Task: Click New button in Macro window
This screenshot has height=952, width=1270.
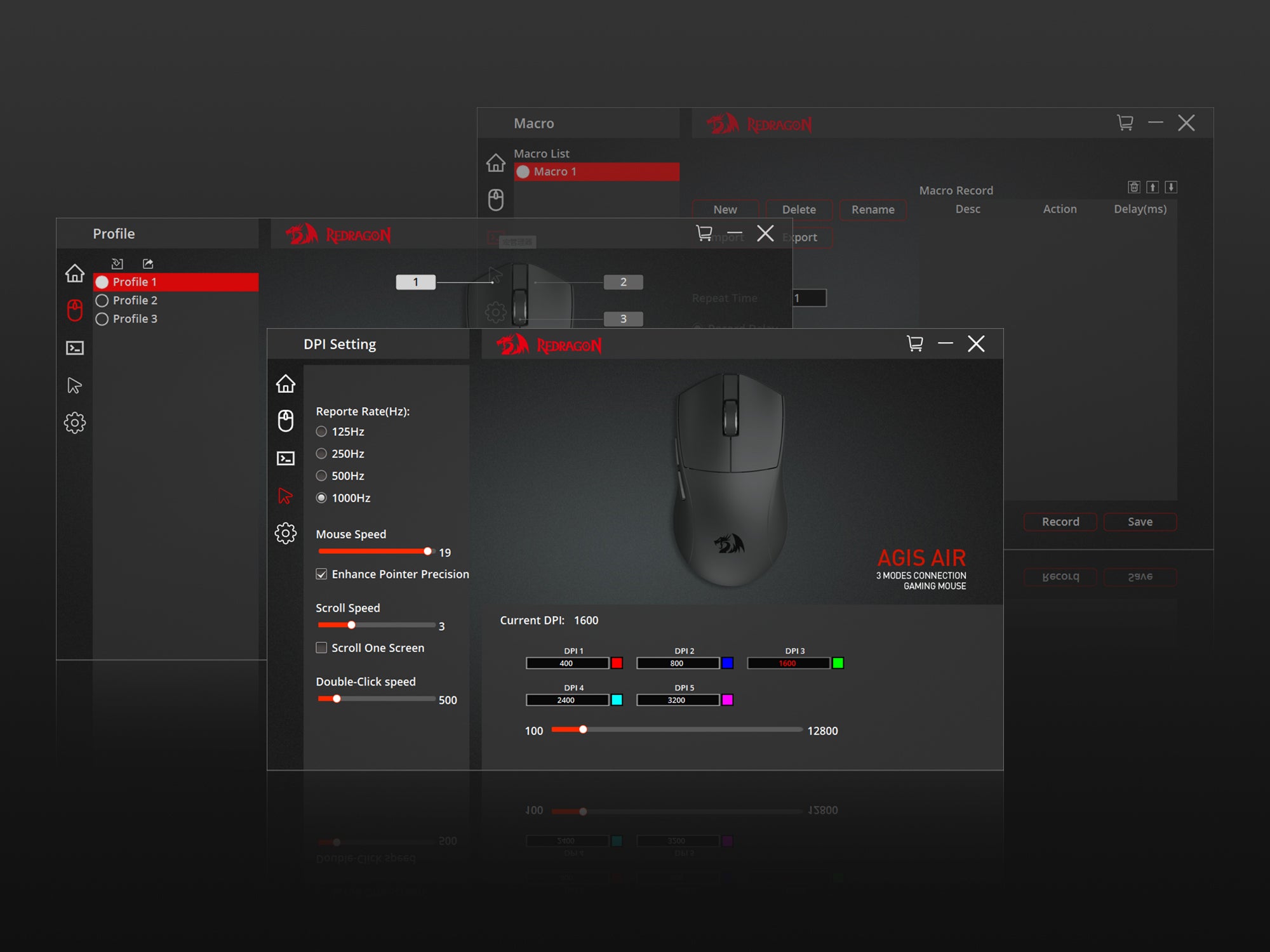Action: pos(725,209)
